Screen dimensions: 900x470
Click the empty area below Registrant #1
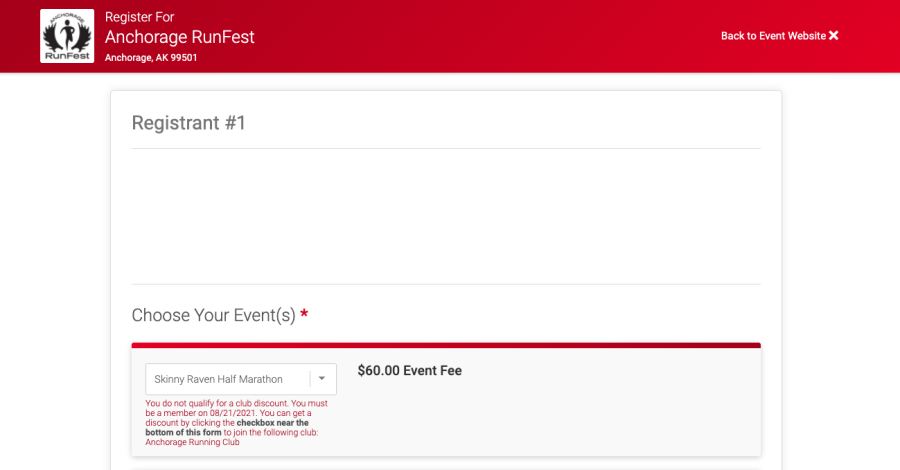point(445,215)
